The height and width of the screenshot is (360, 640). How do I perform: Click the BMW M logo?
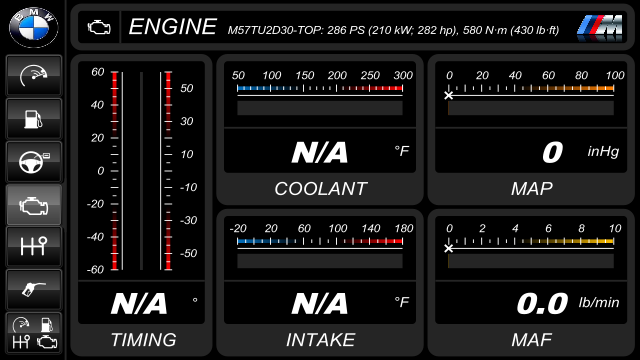(600, 28)
